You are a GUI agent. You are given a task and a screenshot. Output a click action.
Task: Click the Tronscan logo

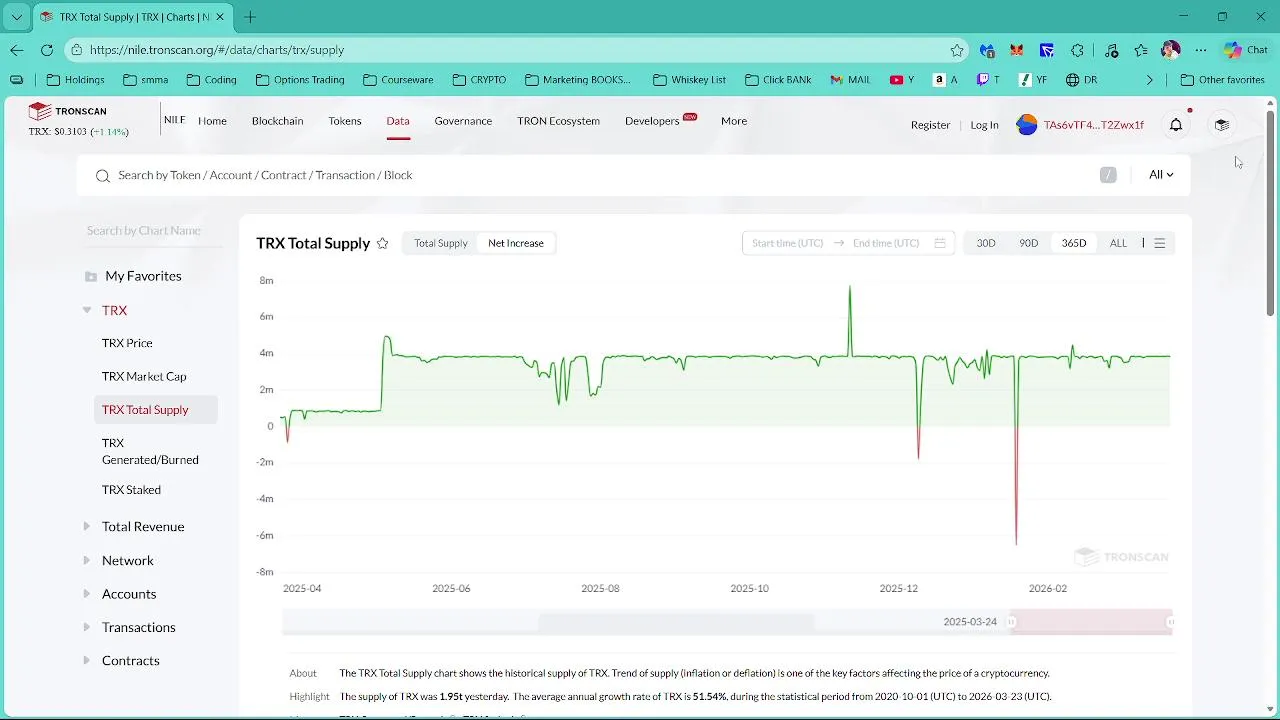click(67, 111)
